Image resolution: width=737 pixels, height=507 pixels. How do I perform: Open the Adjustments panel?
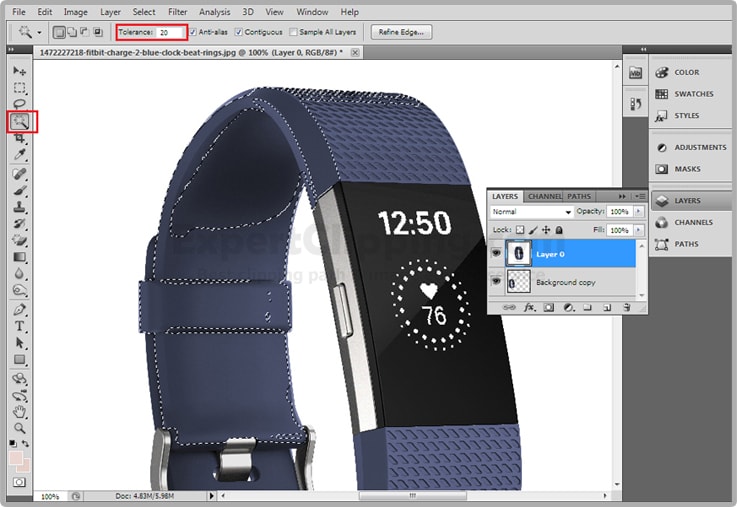pos(700,147)
